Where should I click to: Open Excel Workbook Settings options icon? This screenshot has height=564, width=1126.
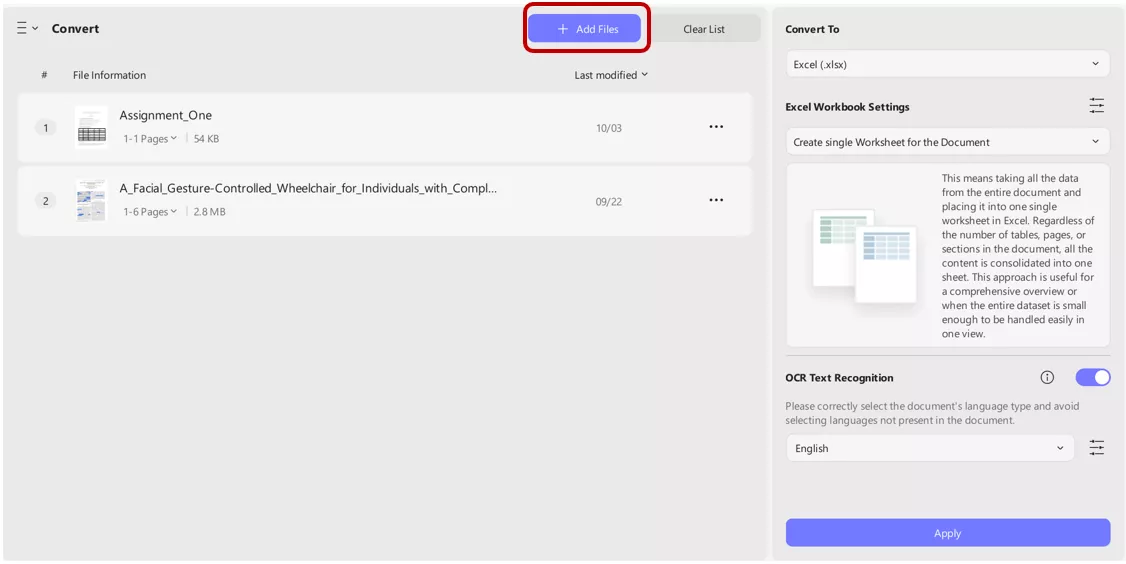pos(1097,106)
